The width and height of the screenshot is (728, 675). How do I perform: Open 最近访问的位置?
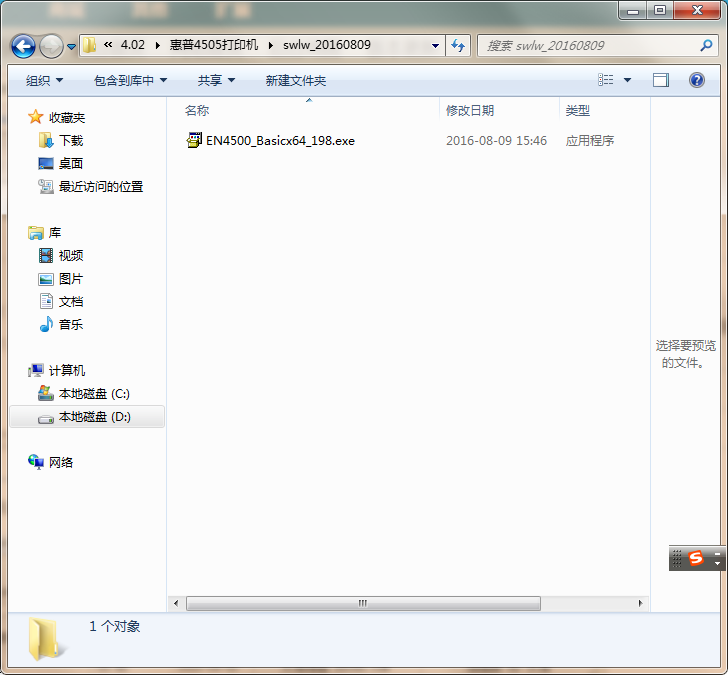[x=101, y=186]
